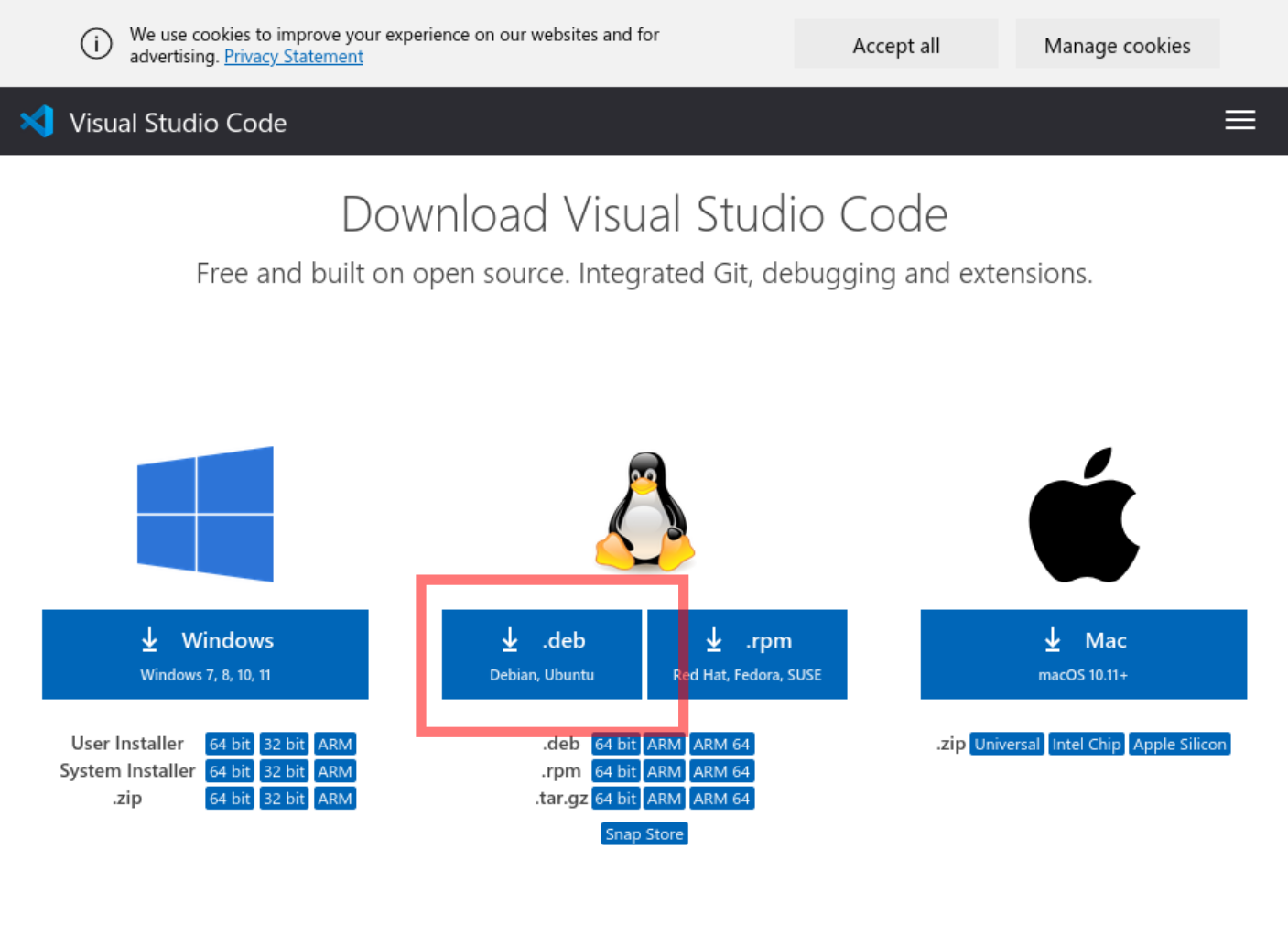
Task: Choose Windows System Installer ARM
Action: pyautogui.click(x=334, y=771)
